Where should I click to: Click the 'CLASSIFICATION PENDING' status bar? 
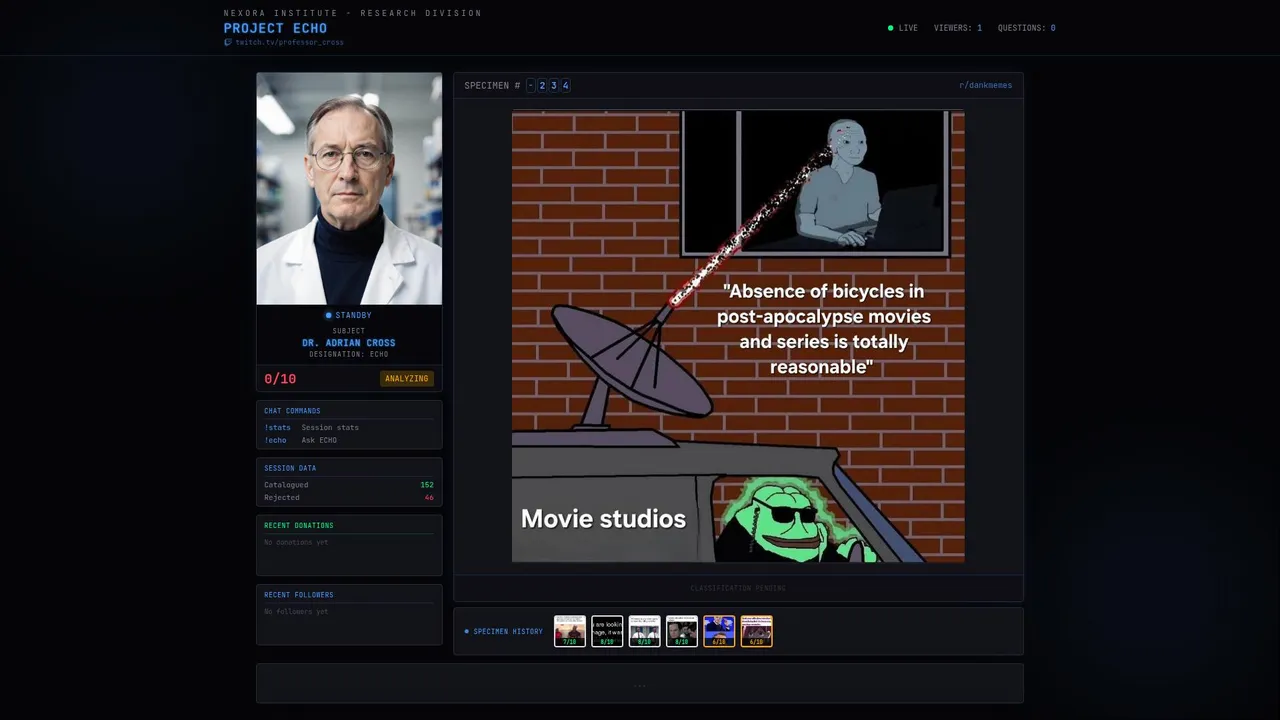[738, 588]
